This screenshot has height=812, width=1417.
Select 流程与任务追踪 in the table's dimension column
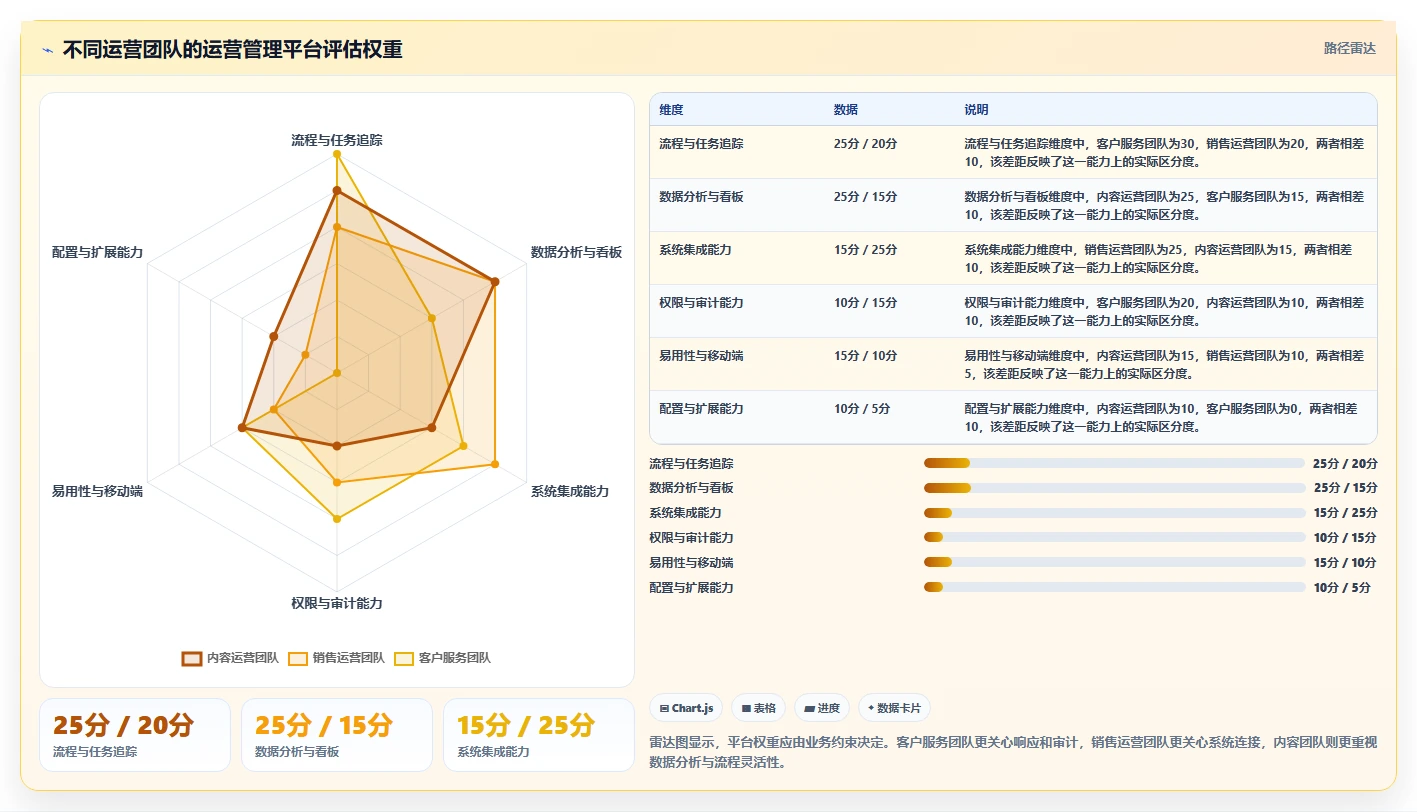[701, 144]
